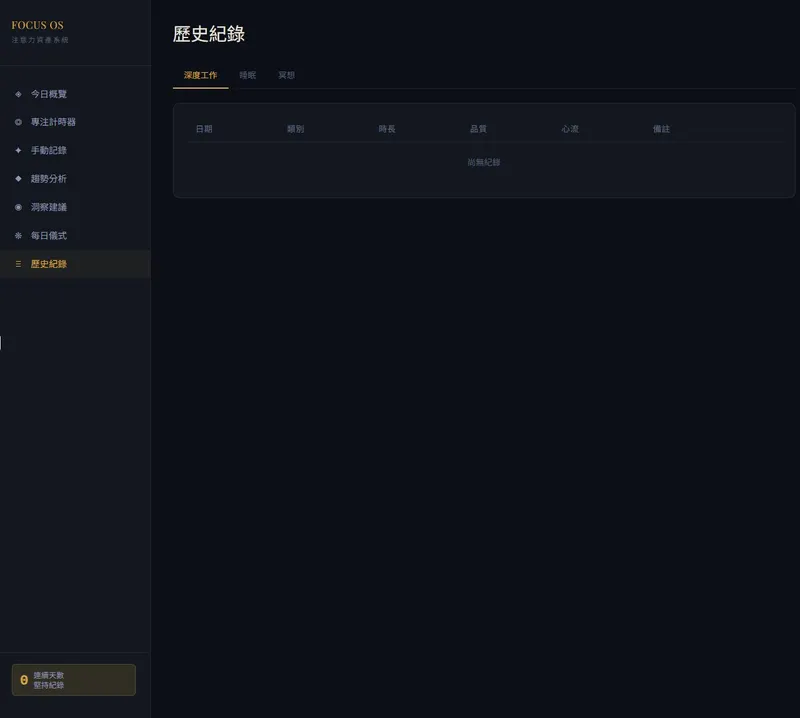The width and height of the screenshot is (800, 718).
Task: Click the 類別 column header
Action: click(295, 129)
